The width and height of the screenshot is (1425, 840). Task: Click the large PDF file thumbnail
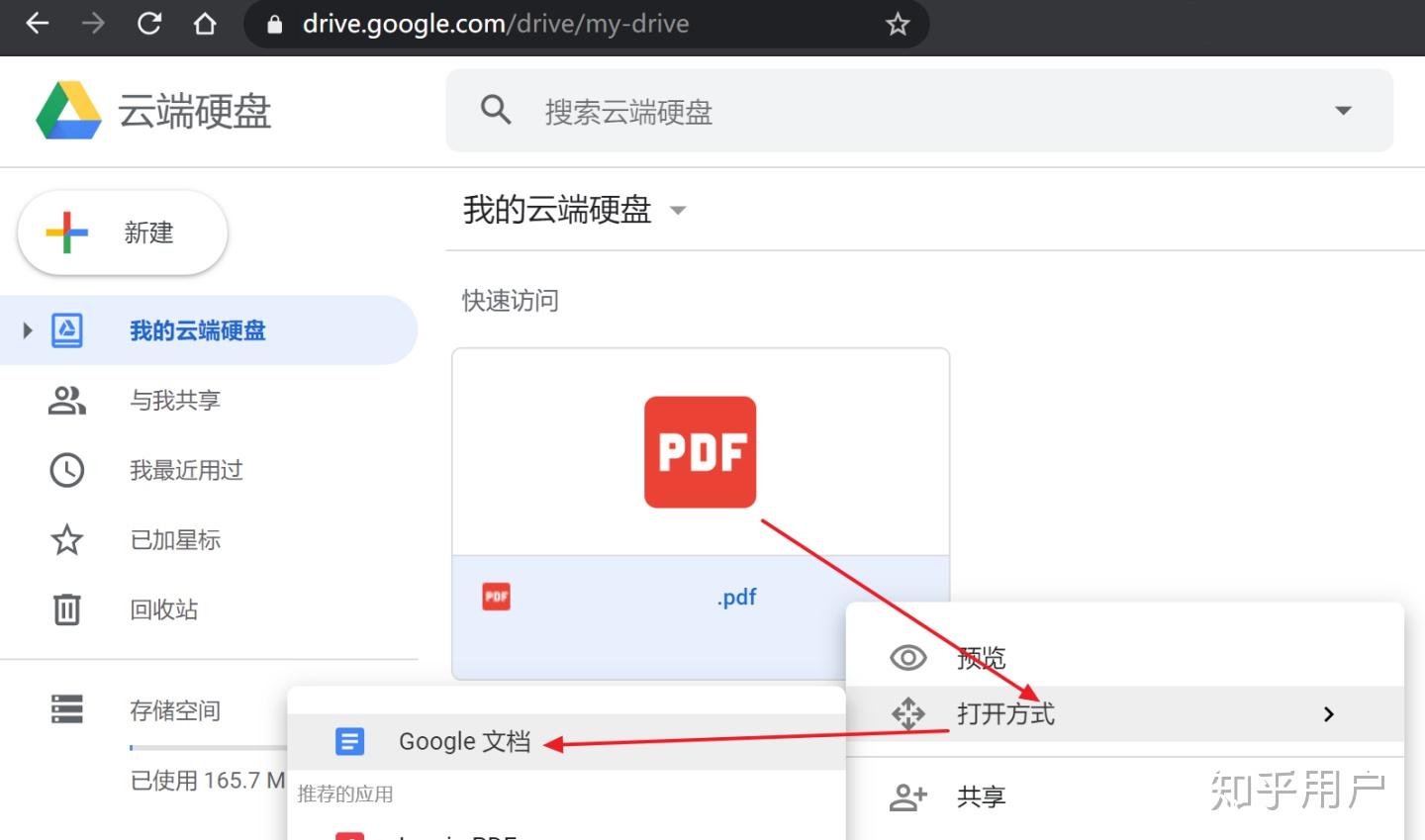[701, 452]
